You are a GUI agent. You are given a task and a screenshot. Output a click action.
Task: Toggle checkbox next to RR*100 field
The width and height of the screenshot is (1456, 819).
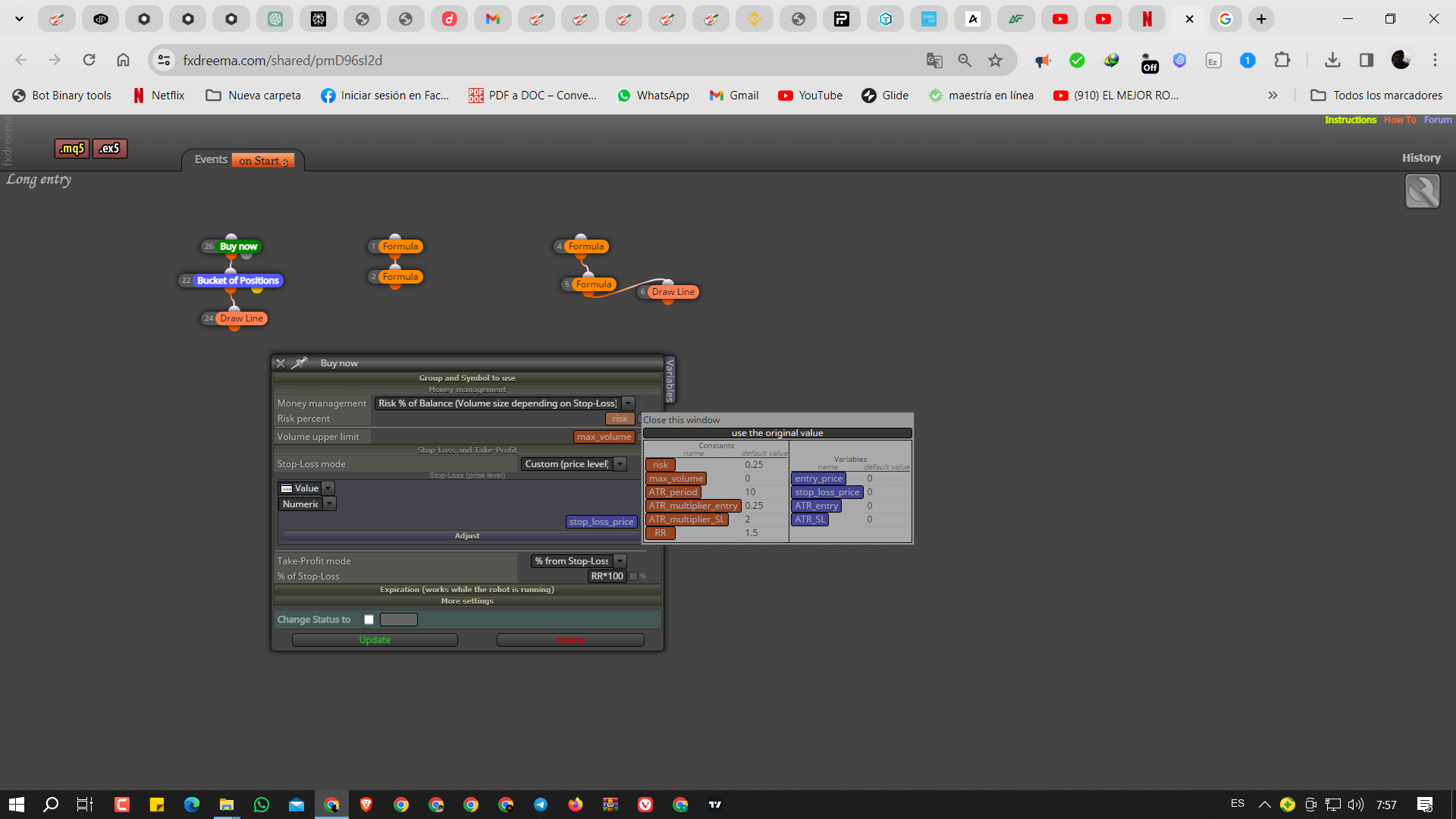(x=633, y=576)
